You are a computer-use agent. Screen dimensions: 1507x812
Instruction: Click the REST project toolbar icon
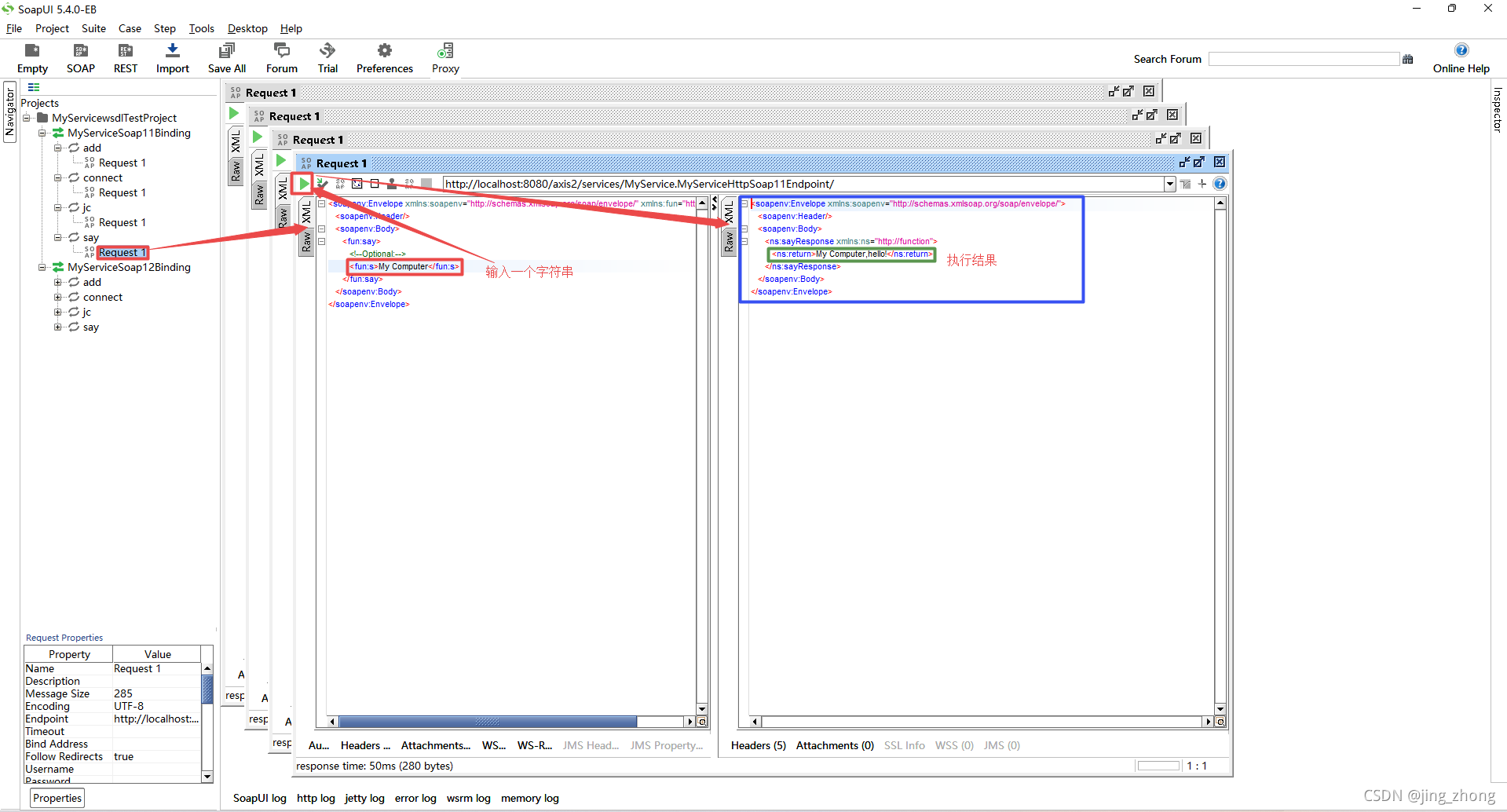126,51
